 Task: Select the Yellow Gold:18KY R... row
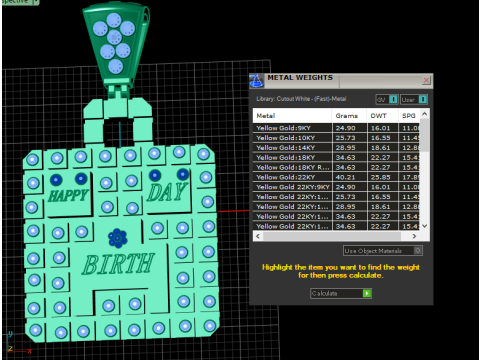pos(336,167)
